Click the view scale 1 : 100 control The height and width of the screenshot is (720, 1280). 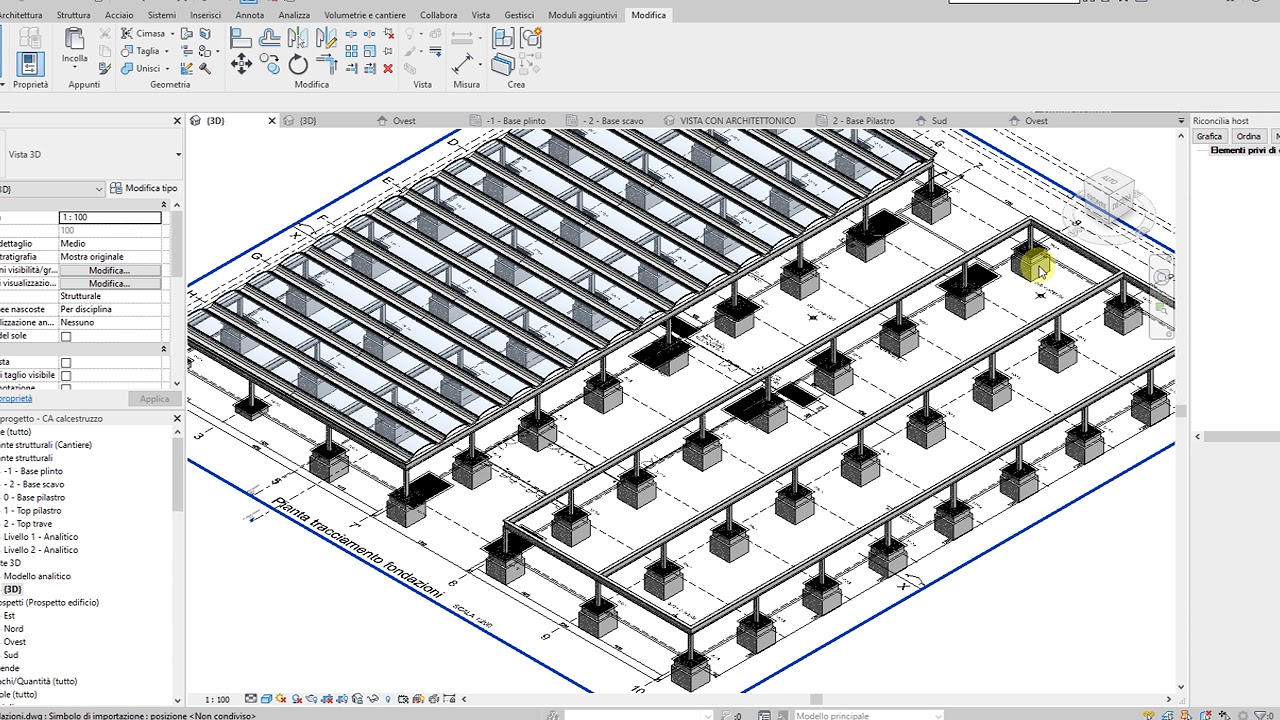(x=217, y=699)
